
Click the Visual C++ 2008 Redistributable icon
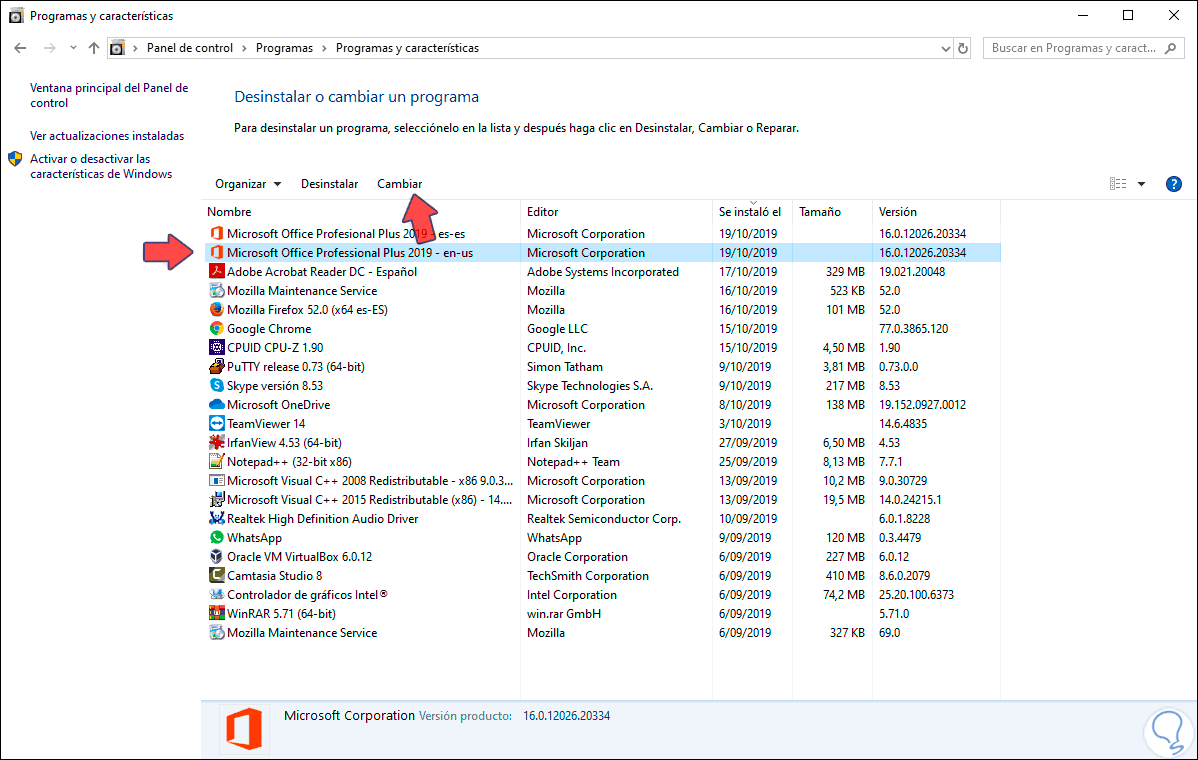coord(217,480)
